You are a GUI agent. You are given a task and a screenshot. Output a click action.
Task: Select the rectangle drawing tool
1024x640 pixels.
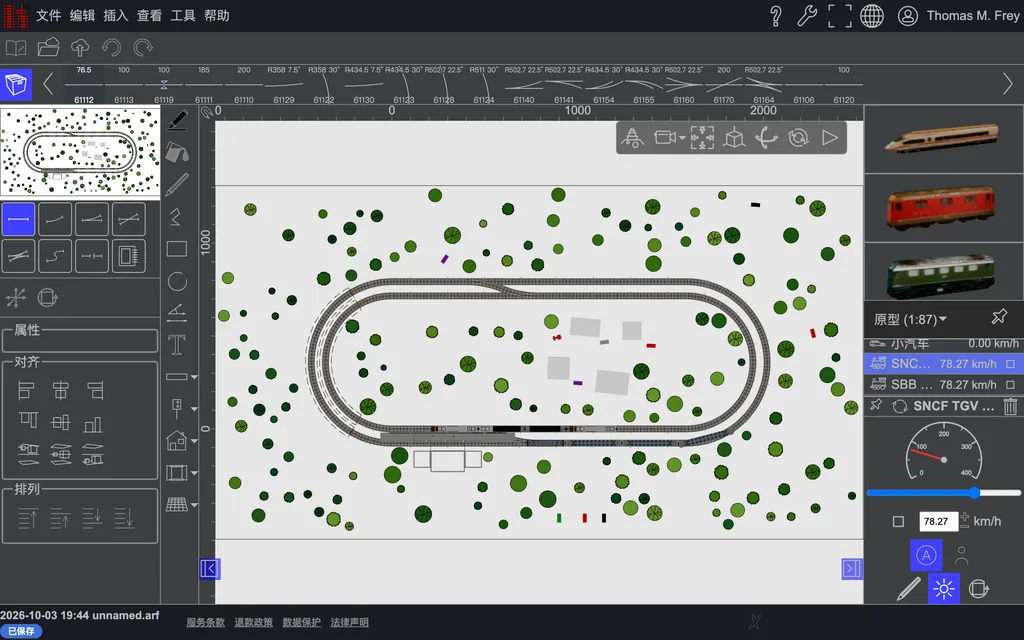point(177,249)
